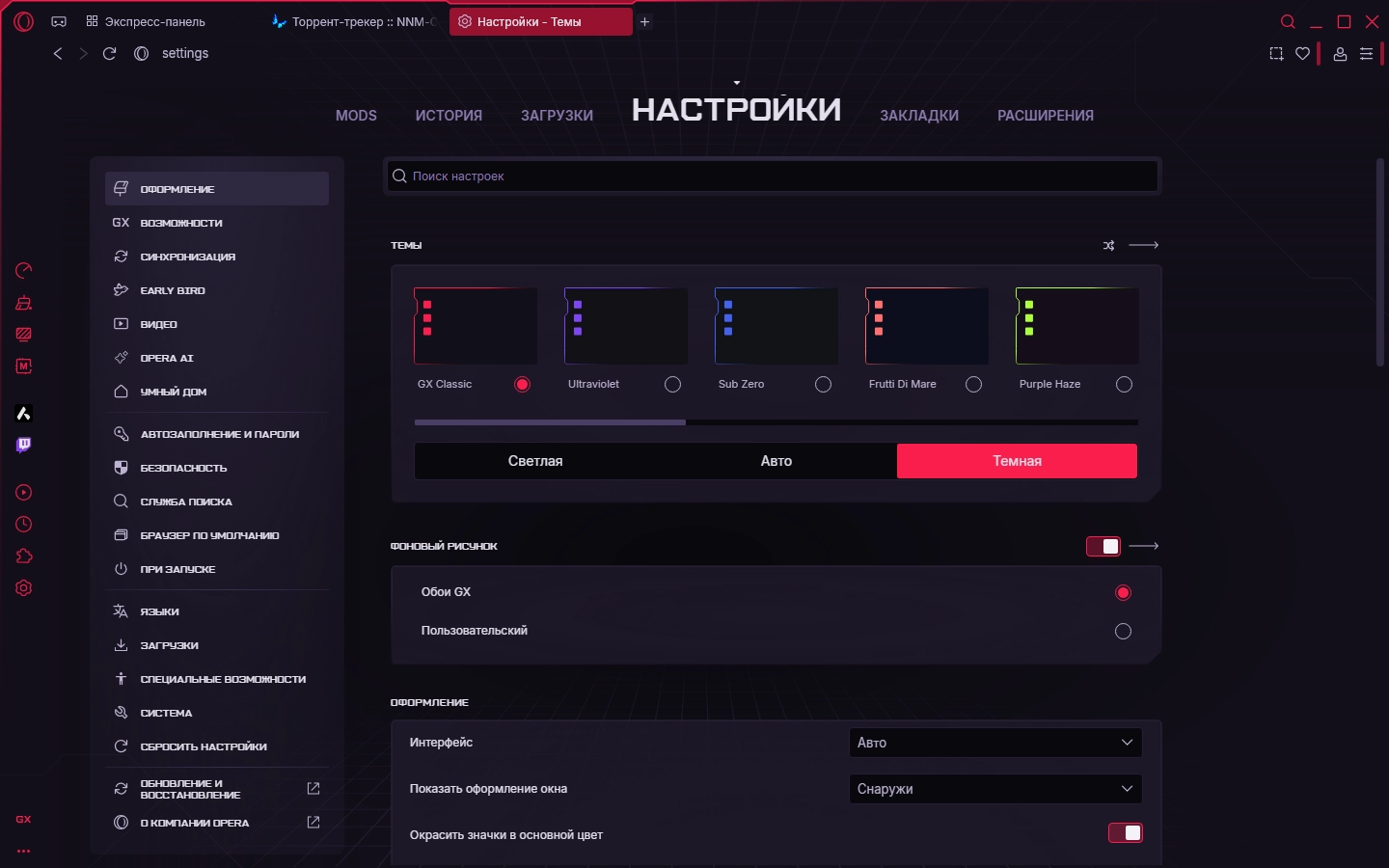Expand themes section with the arrow
The height and width of the screenshot is (868, 1389).
(x=1144, y=246)
